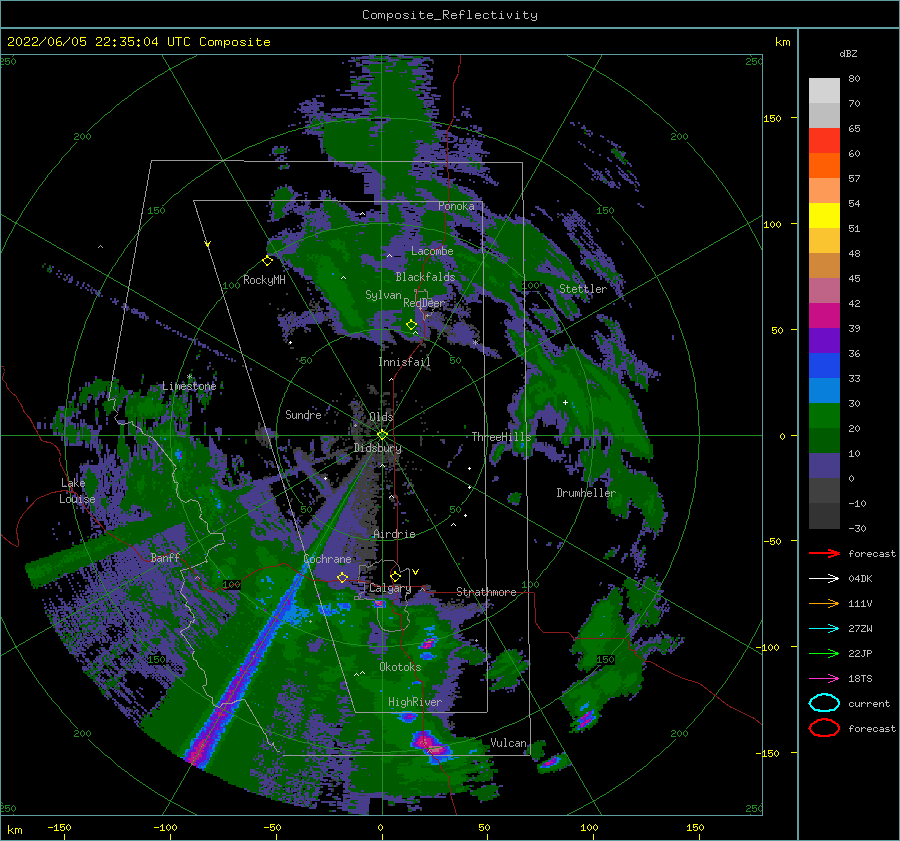Viewport: 900px width, 841px height.
Task: Click the yellow diamond marker below Cochrane
Action: 342,577
